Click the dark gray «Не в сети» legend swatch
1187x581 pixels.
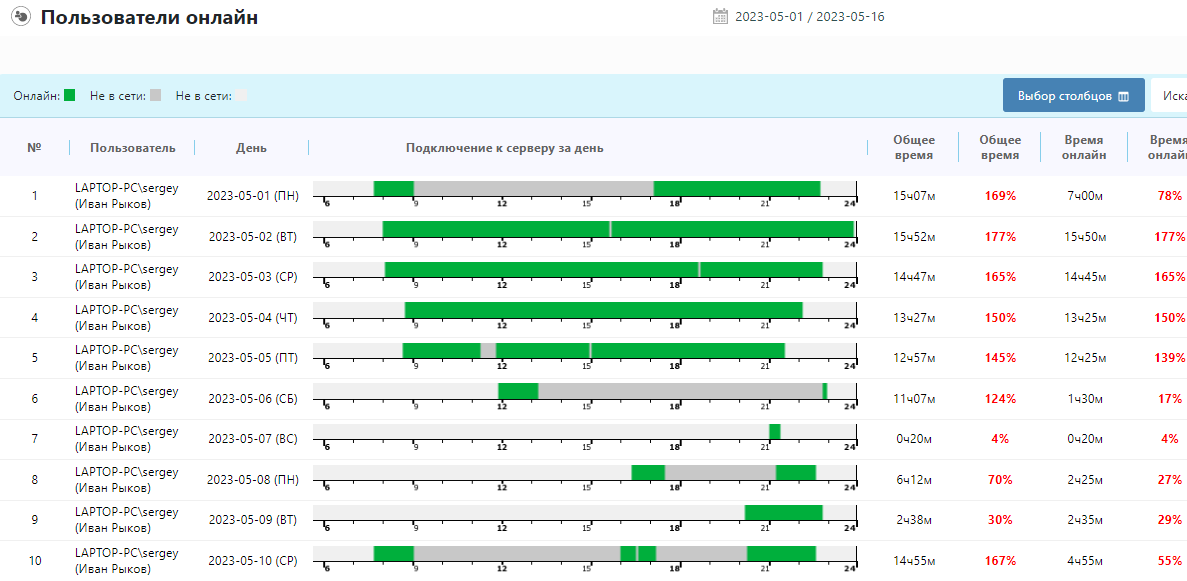click(x=155, y=96)
